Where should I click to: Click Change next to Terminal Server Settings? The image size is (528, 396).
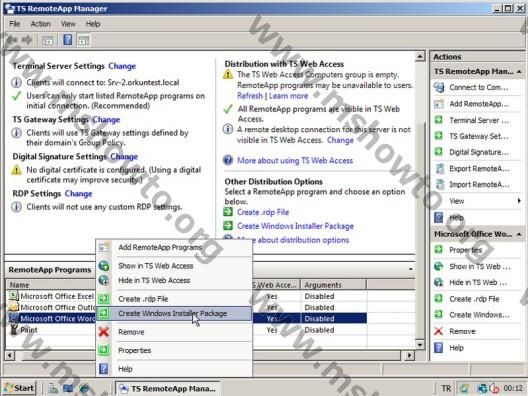tap(122, 66)
